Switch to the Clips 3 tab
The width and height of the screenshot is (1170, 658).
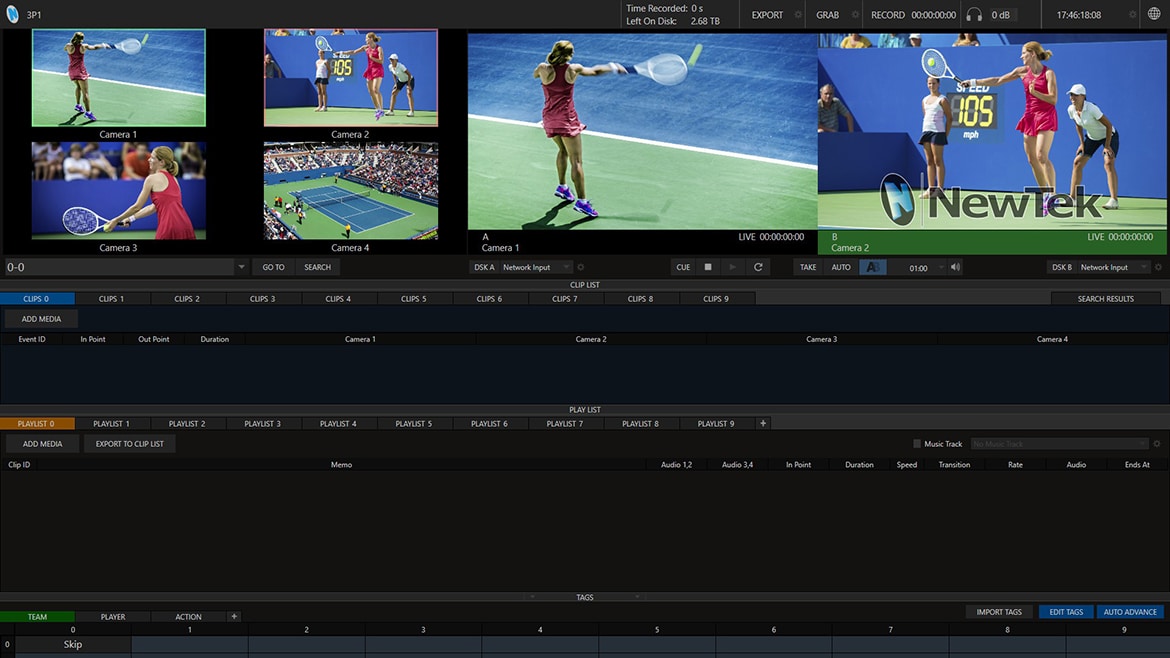pyautogui.click(x=263, y=299)
